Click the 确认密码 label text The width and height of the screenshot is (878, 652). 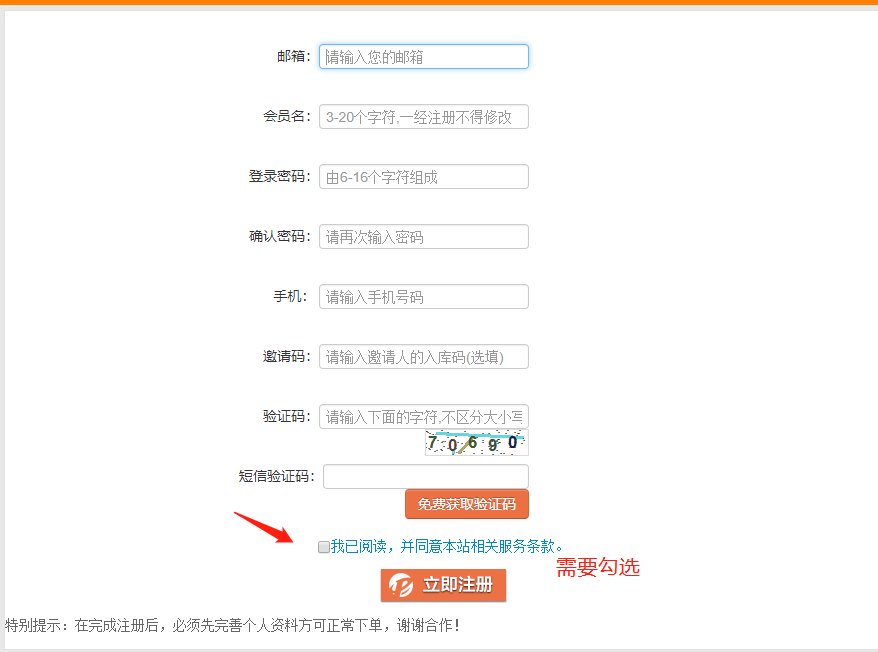coord(279,236)
